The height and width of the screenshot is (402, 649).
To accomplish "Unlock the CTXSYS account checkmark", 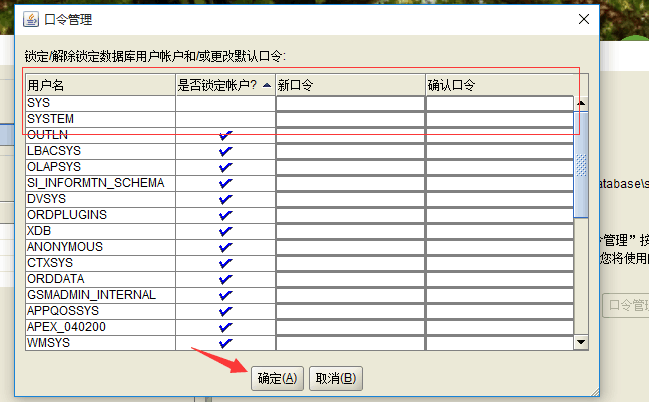I will tap(226, 264).
